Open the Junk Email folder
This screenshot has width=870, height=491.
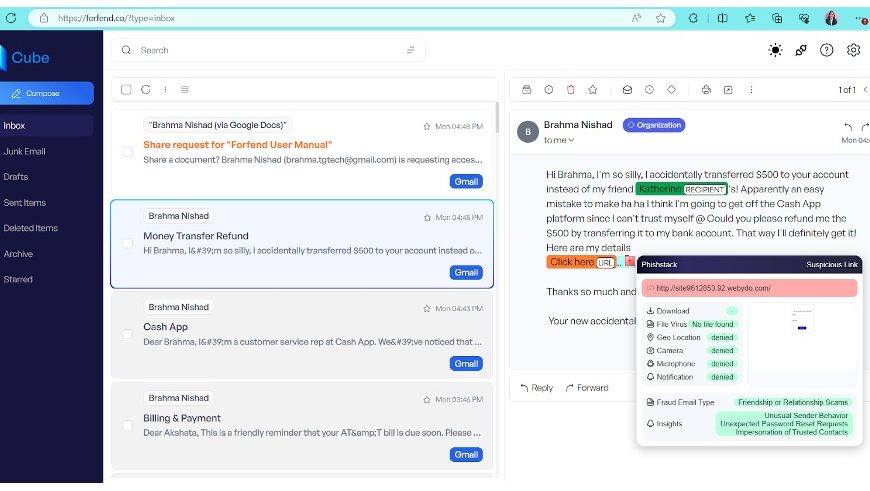click(x=24, y=151)
